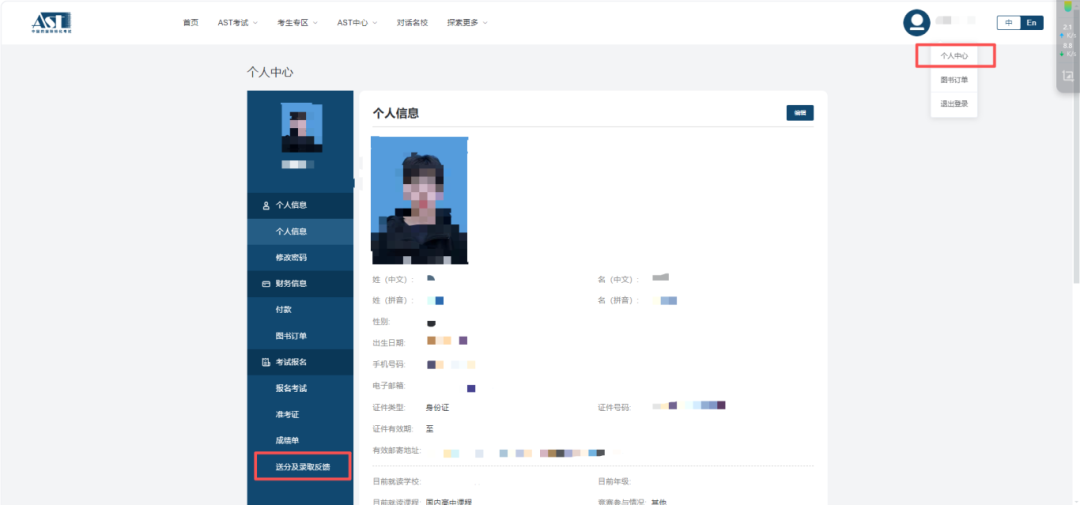Open 修改密码 in the sidebar
Image resolution: width=1080 pixels, height=505 pixels.
[300, 258]
